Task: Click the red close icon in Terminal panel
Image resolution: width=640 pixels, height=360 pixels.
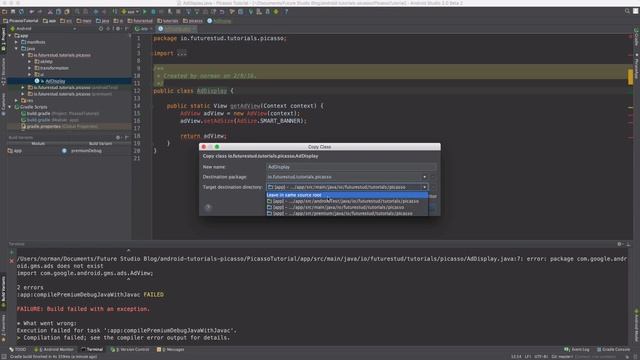Action: click(x=11, y=260)
